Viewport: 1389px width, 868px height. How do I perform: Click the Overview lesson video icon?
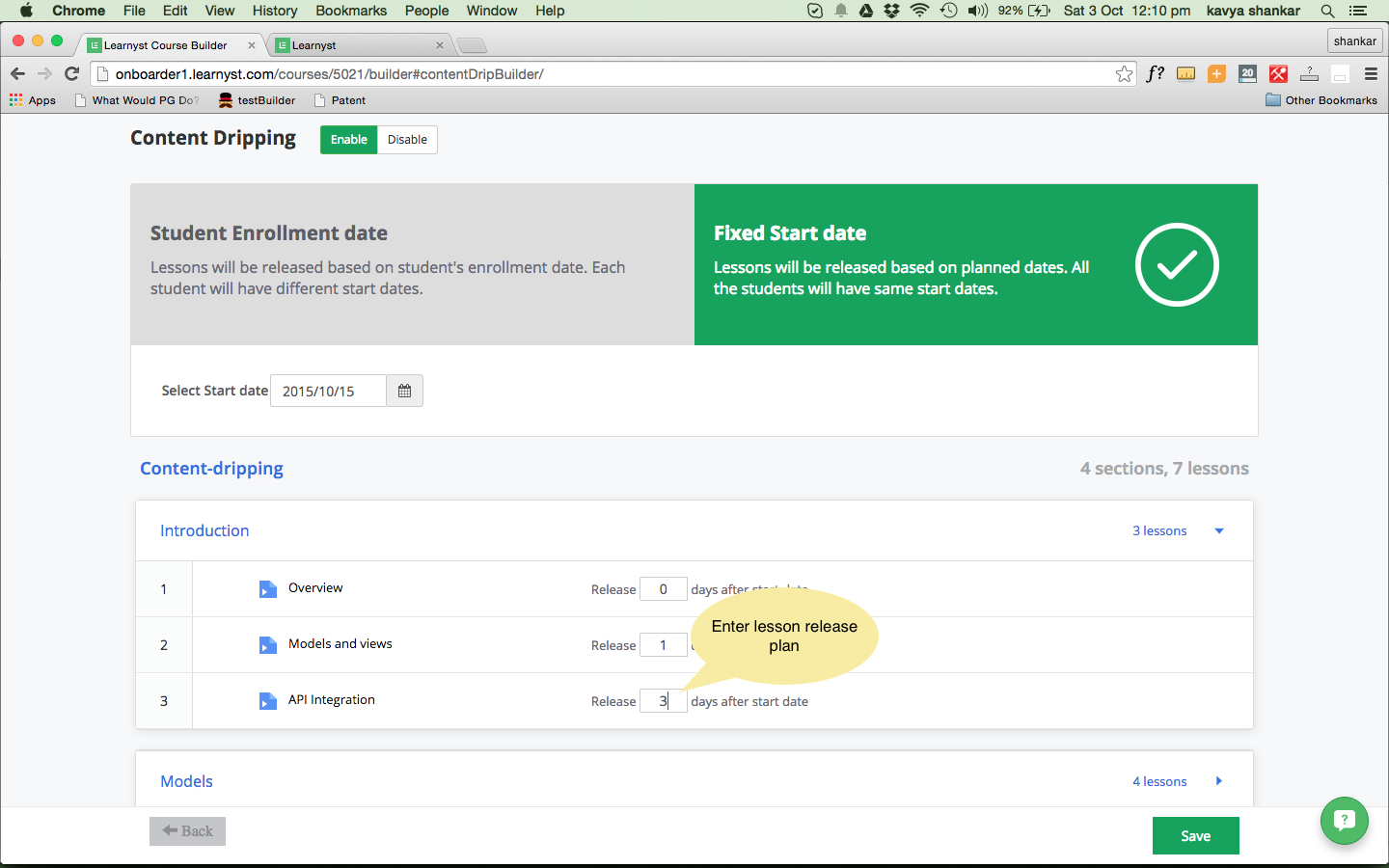pos(268,589)
